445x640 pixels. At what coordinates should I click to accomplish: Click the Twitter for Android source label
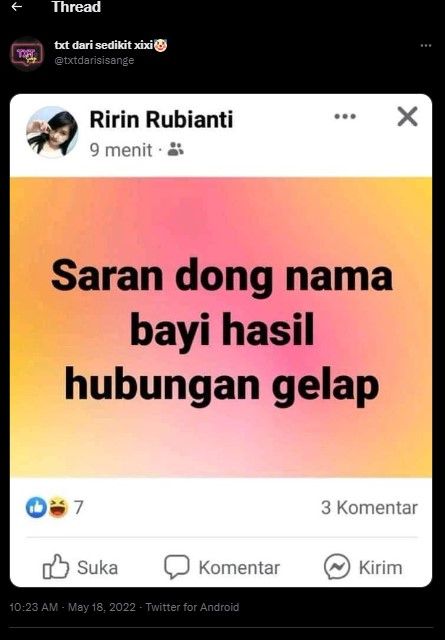pos(192,607)
